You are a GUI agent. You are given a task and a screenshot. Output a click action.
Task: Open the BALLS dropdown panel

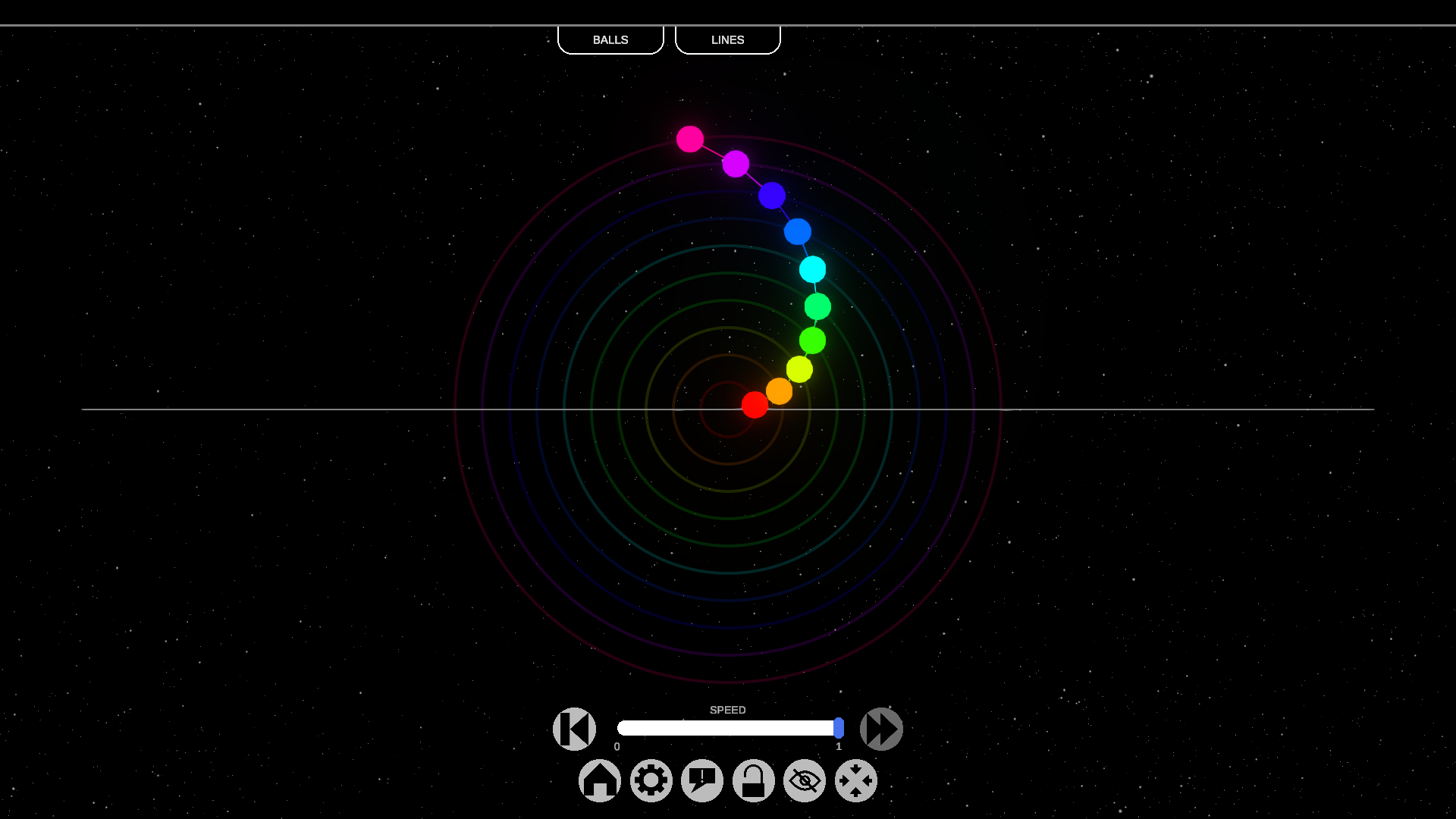click(x=610, y=39)
